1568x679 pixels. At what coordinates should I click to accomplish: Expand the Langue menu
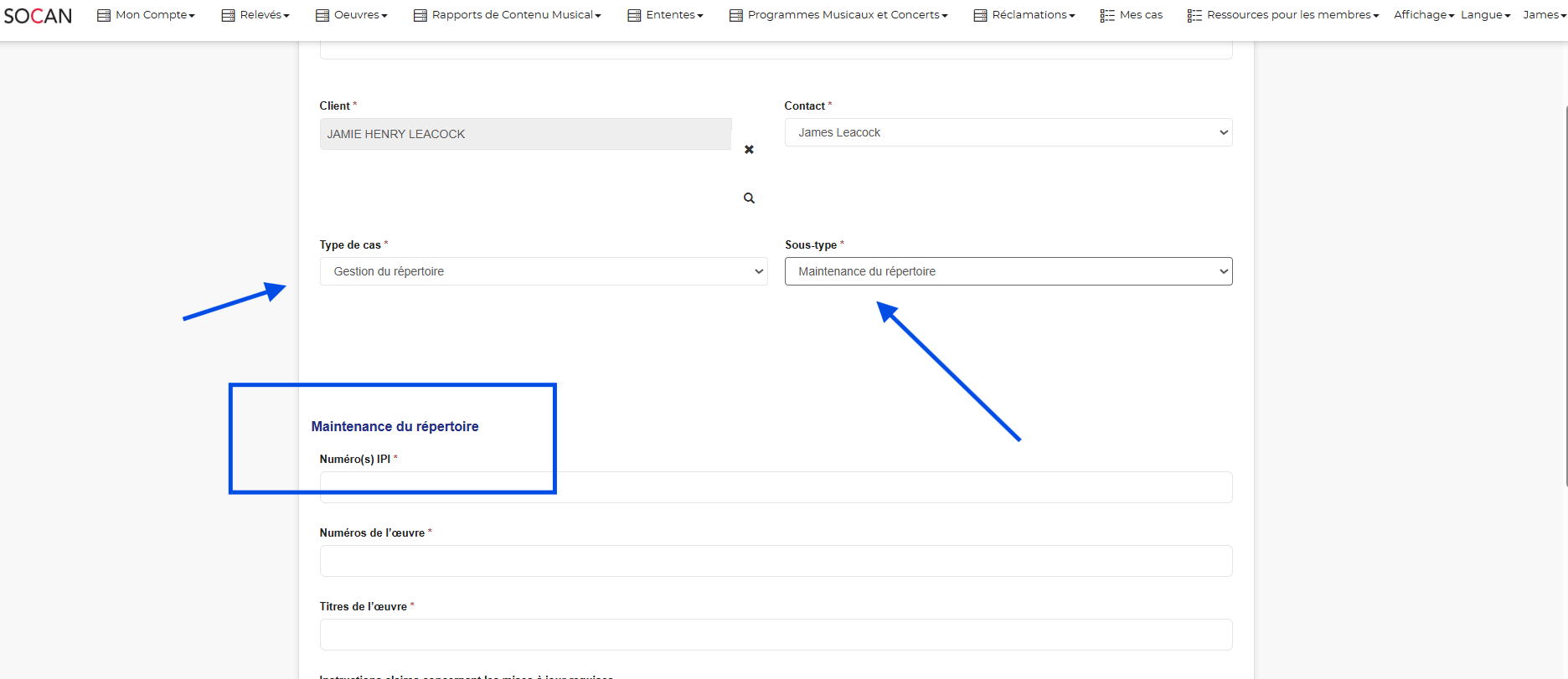[1485, 15]
